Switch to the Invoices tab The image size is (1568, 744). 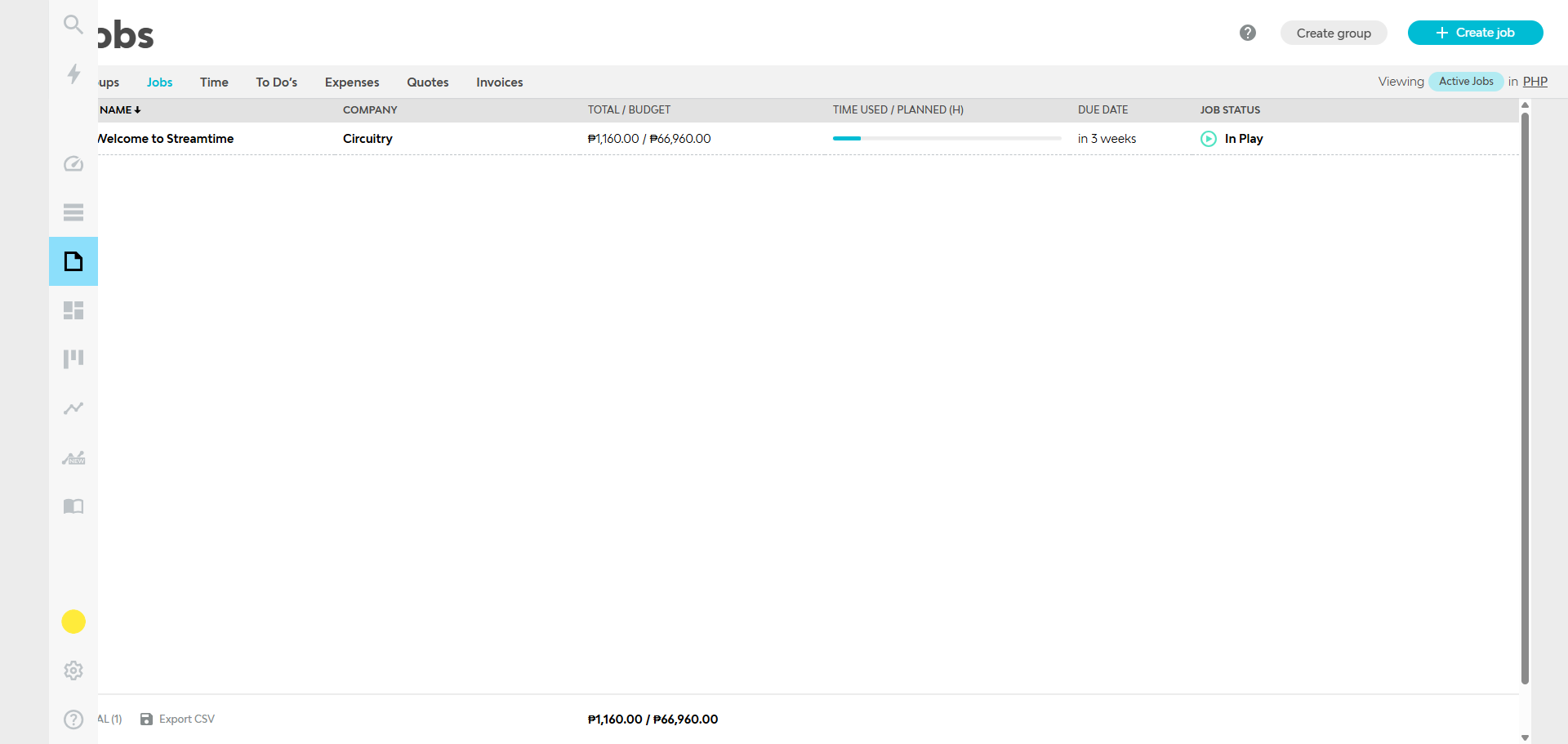(x=499, y=82)
